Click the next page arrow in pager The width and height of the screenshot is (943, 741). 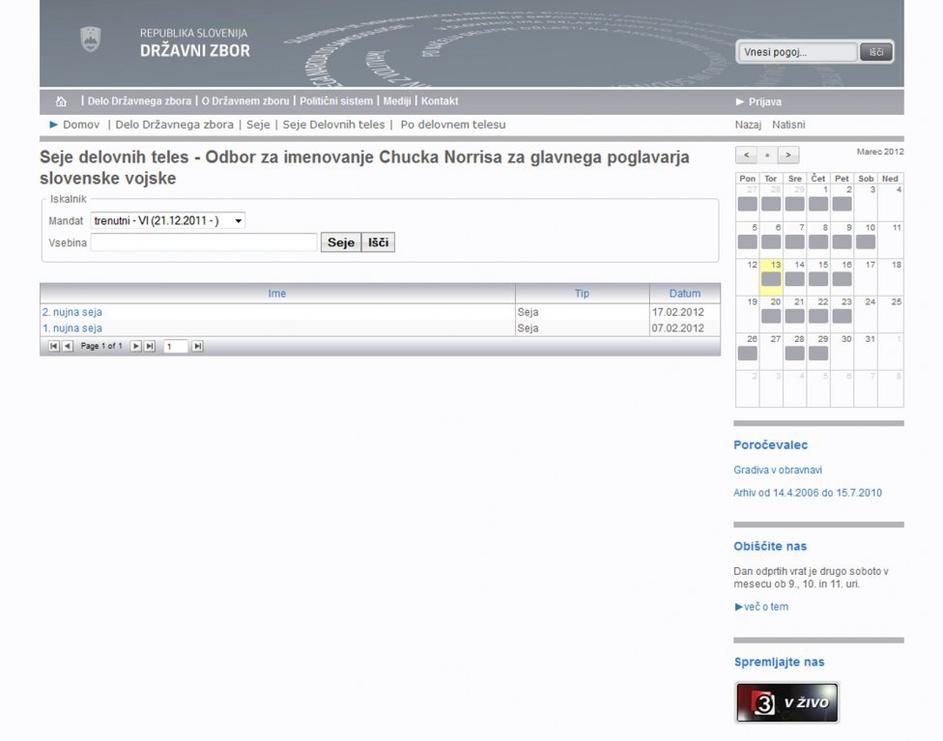[x=136, y=346]
